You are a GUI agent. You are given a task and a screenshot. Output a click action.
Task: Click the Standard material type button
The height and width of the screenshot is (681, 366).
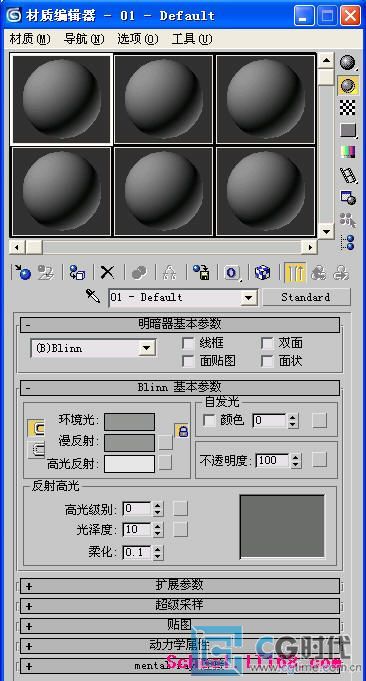(x=306, y=298)
